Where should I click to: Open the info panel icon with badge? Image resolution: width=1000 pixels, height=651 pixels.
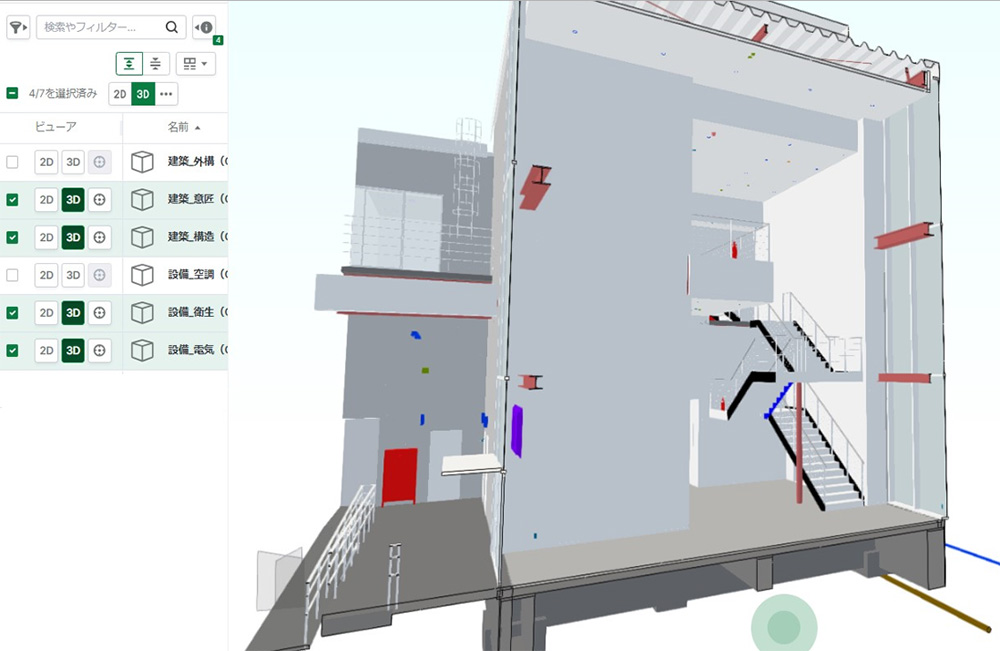[204, 27]
